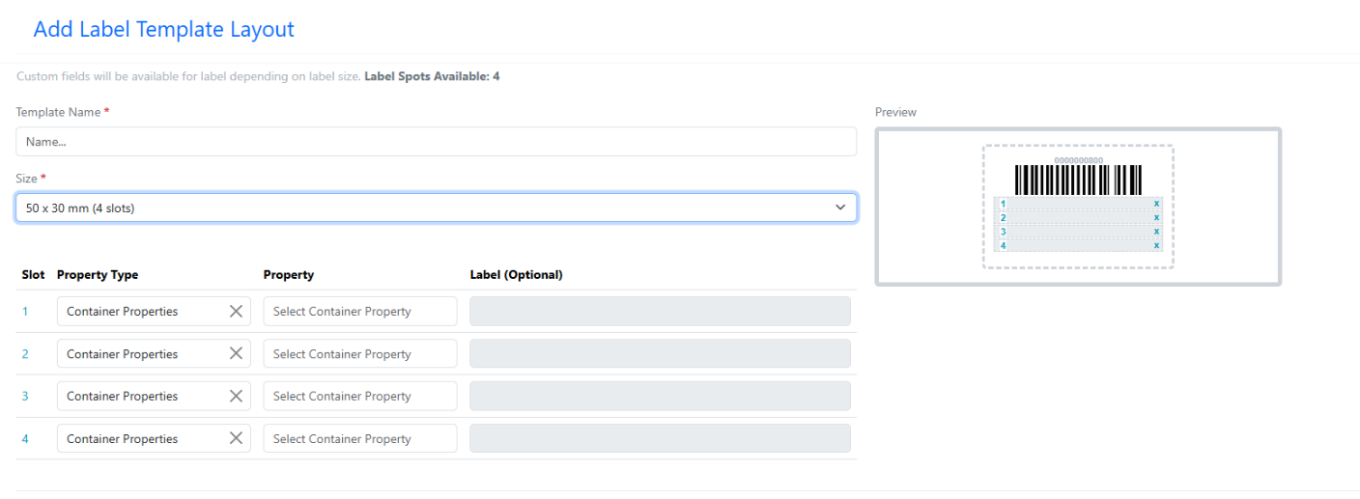Click the 'Property' column header
The height and width of the screenshot is (499, 1360).
tap(289, 275)
